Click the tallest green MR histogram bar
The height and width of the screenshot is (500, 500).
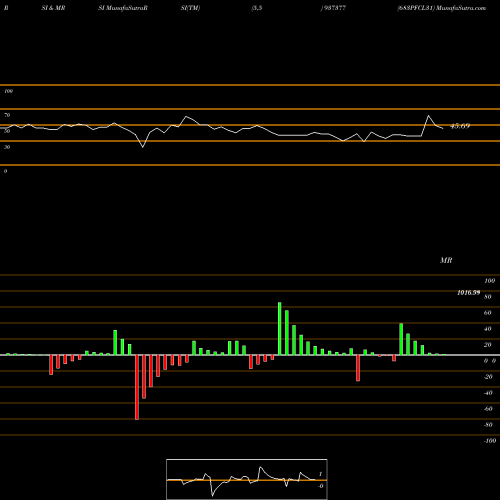point(280,329)
